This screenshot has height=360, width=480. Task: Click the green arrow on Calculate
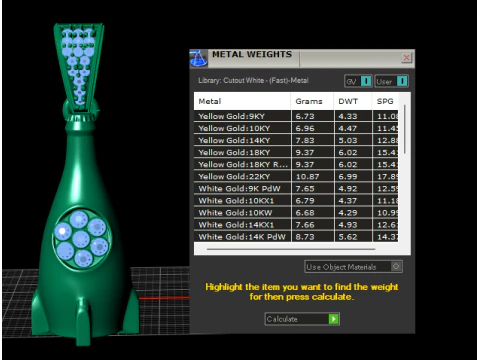coord(333,319)
